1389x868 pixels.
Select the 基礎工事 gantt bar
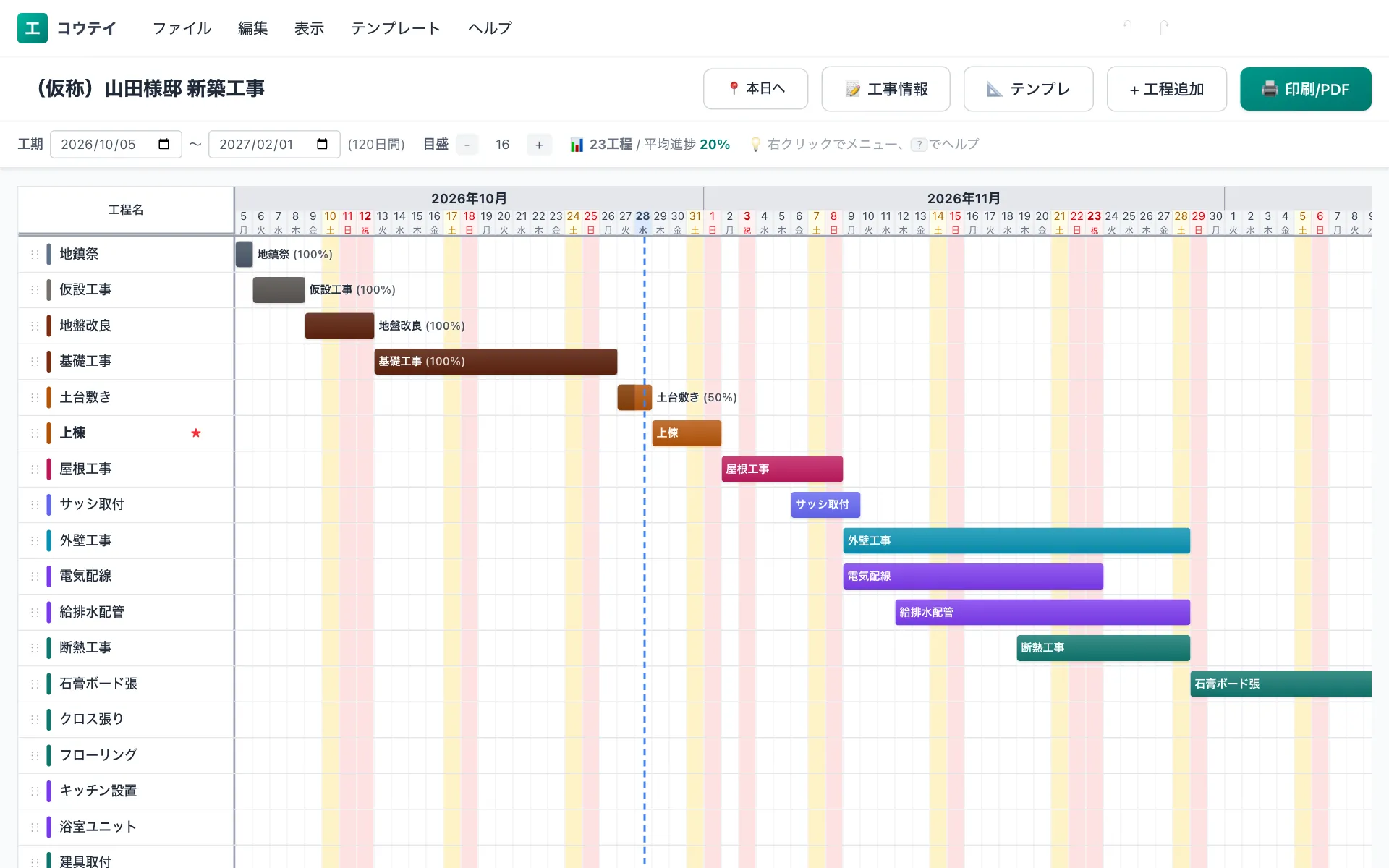(496, 362)
